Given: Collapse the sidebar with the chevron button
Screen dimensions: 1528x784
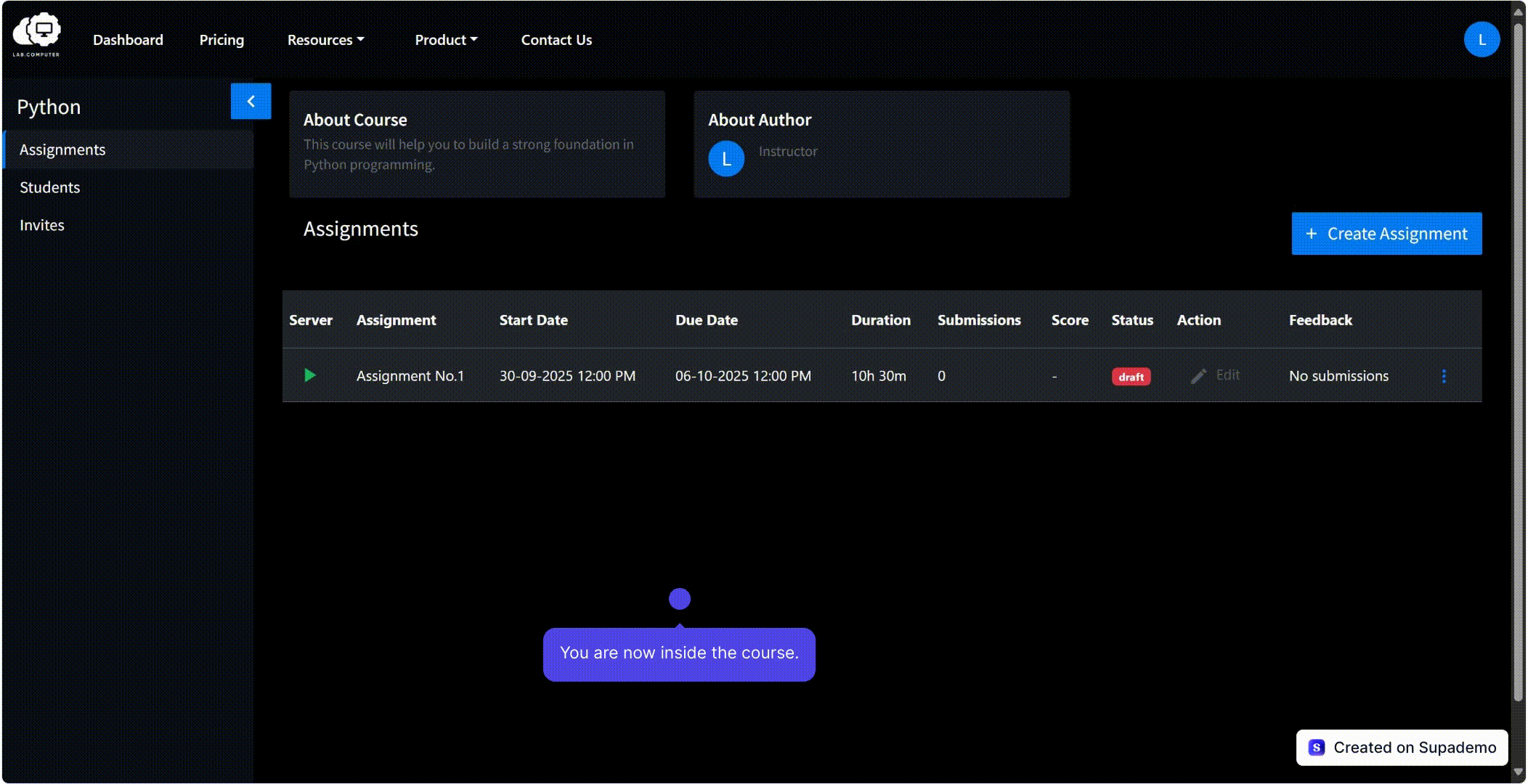Looking at the screenshot, I should 251,101.
